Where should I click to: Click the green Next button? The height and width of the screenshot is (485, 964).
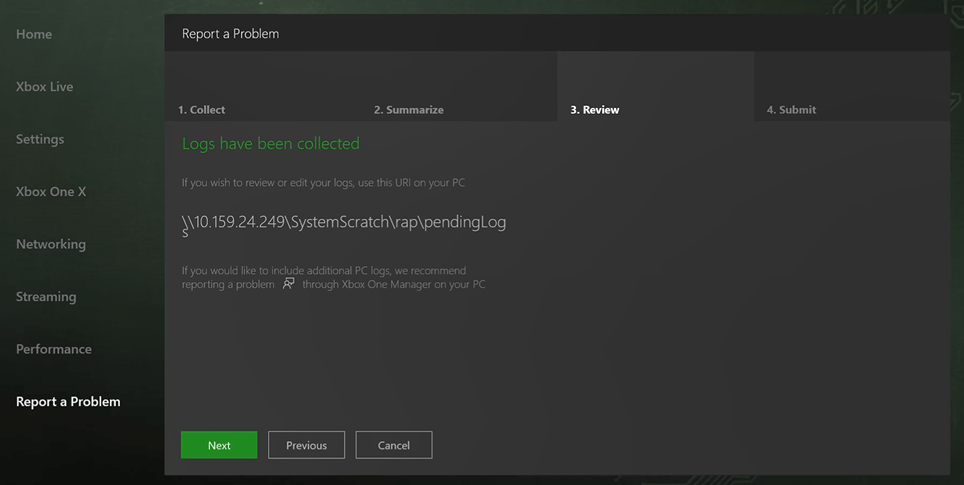(x=219, y=445)
